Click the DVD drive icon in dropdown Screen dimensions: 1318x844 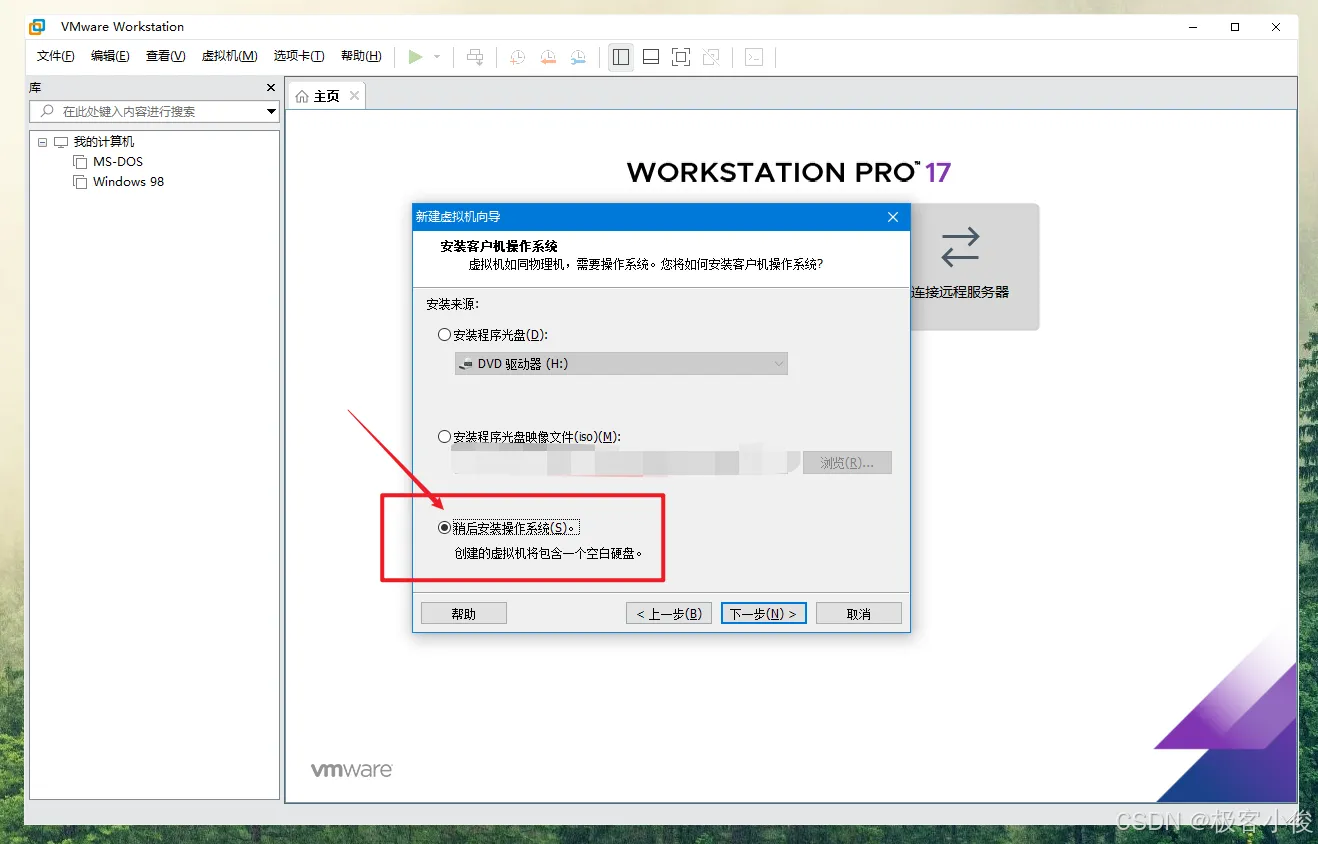[465, 364]
